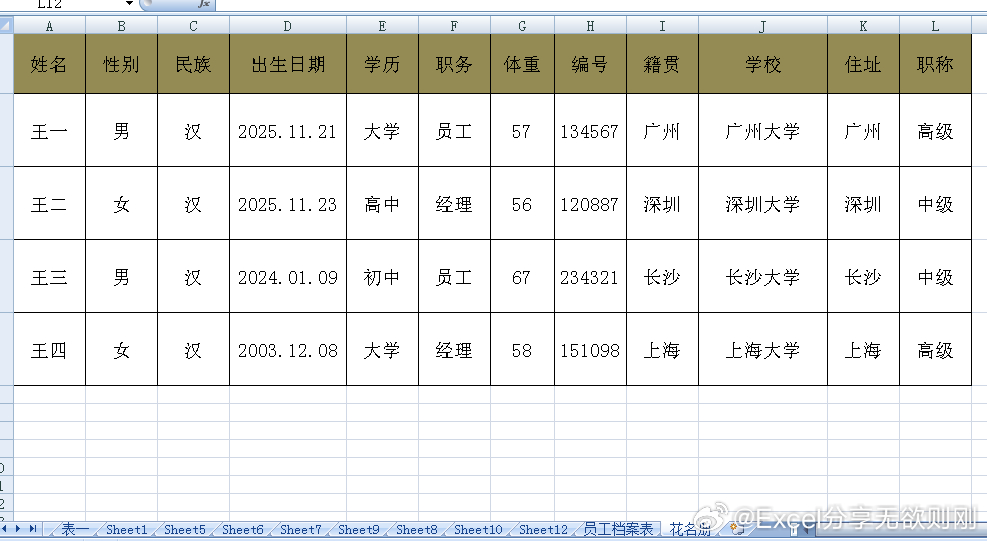Select the 编号 cell 151098
Image resolution: width=987 pixels, height=541 pixels.
pos(590,350)
